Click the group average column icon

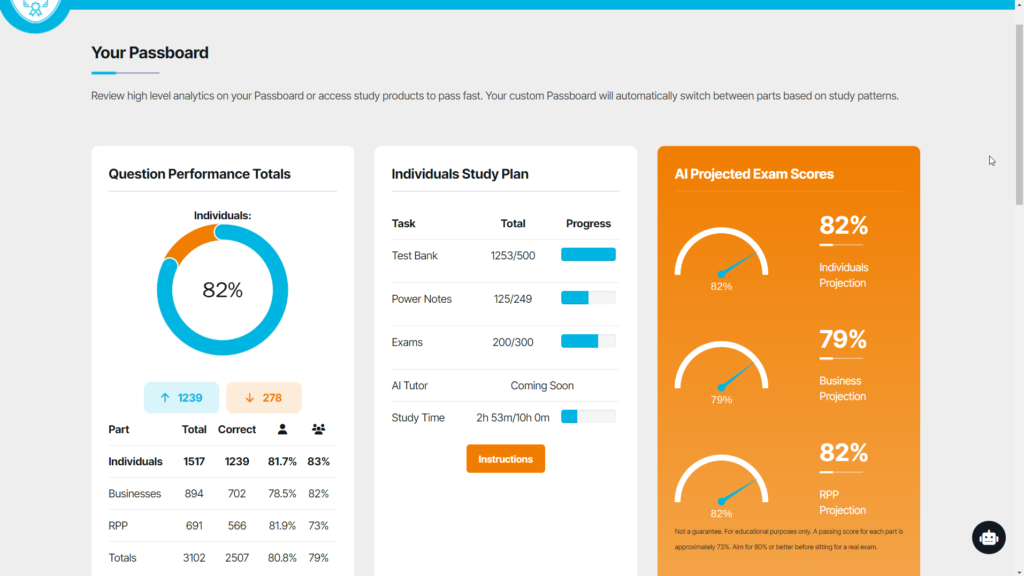pos(318,429)
